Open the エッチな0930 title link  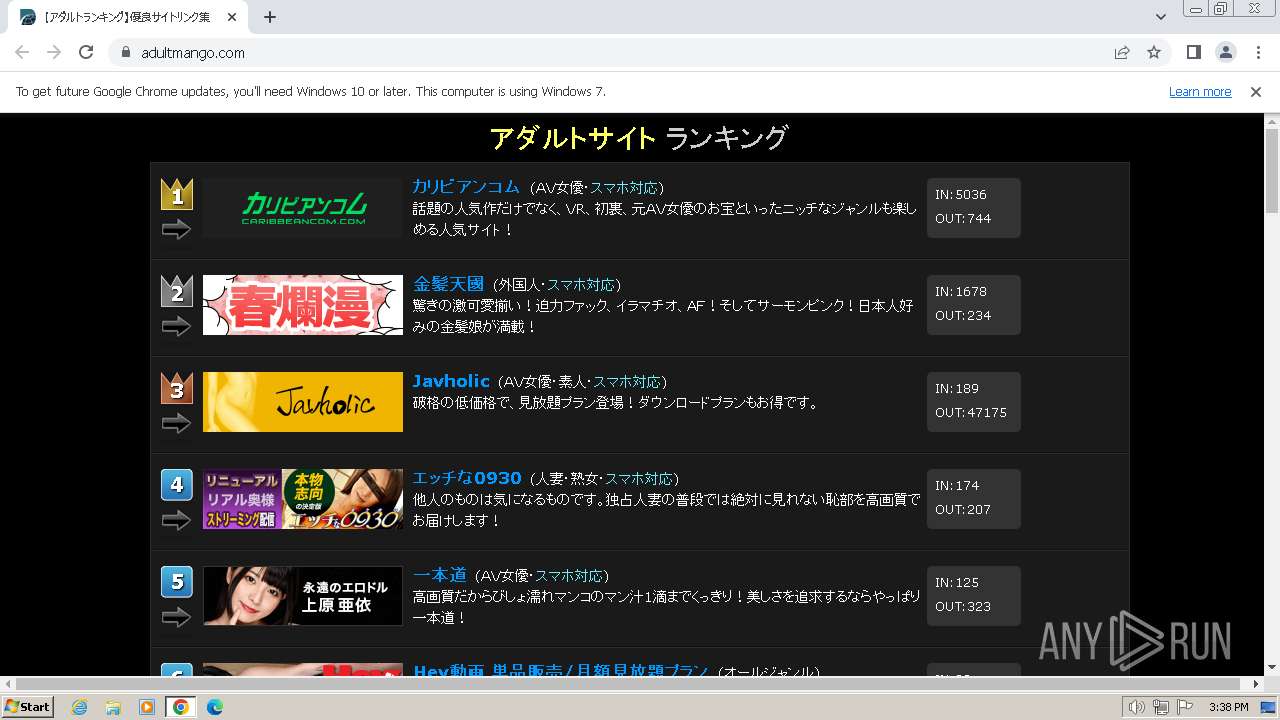tap(467, 478)
